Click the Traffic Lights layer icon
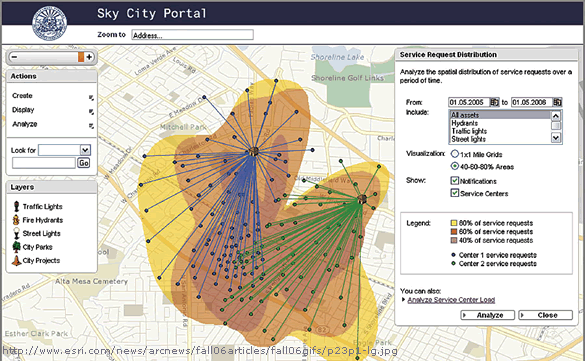The height and width of the screenshot is (361, 585). 16,206
